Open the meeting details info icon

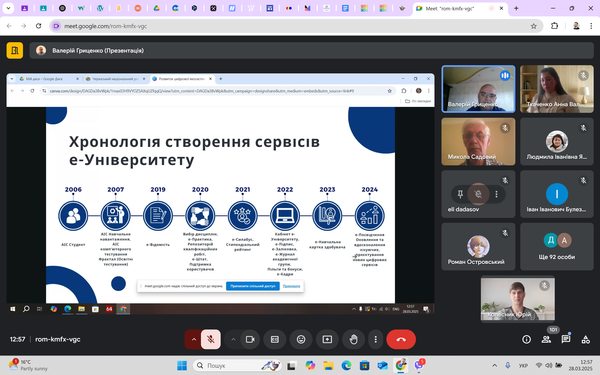click(527, 339)
